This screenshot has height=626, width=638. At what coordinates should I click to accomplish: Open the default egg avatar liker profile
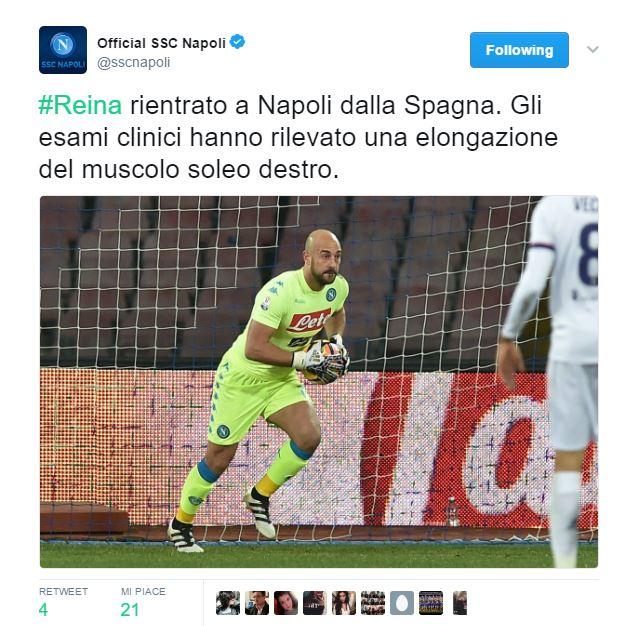click(x=402, y=603)
